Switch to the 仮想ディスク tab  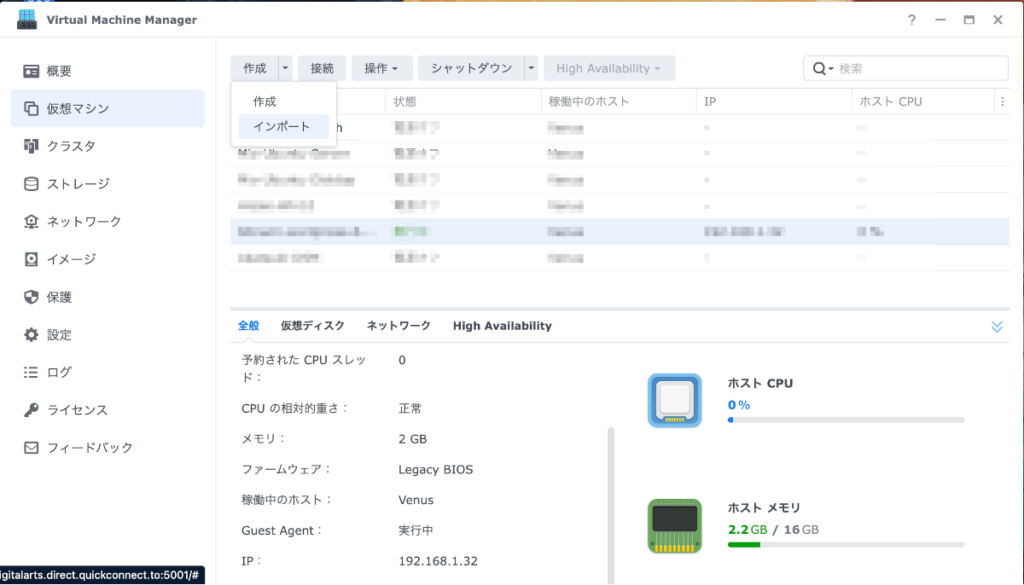click(313, 326)
